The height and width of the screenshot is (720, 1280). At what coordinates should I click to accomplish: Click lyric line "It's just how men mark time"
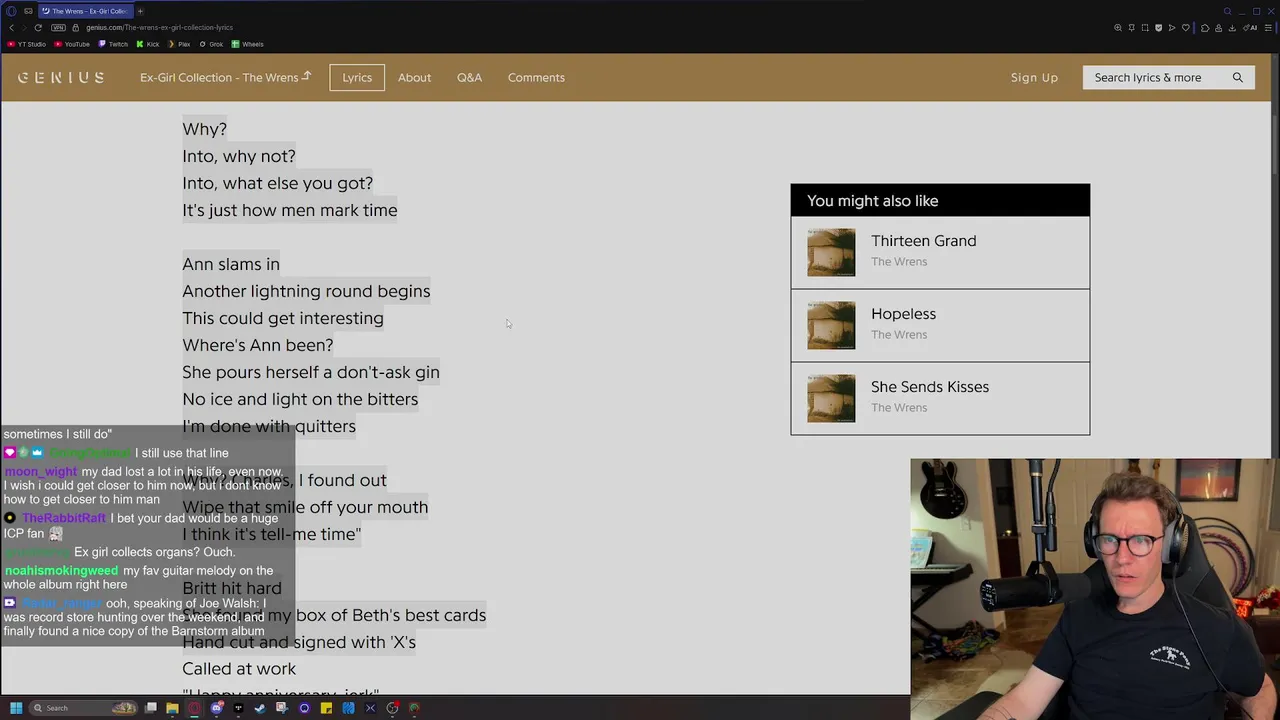pos(290,210)
